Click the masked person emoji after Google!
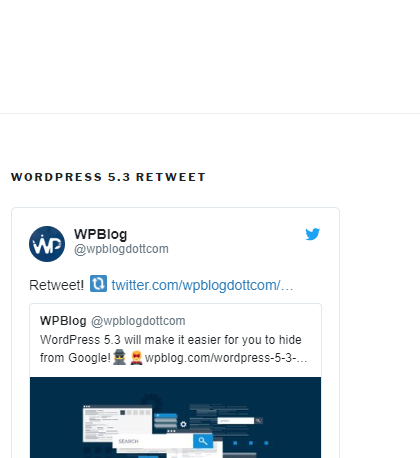Viewport: 420px width, 458px height. coord(136,358)
